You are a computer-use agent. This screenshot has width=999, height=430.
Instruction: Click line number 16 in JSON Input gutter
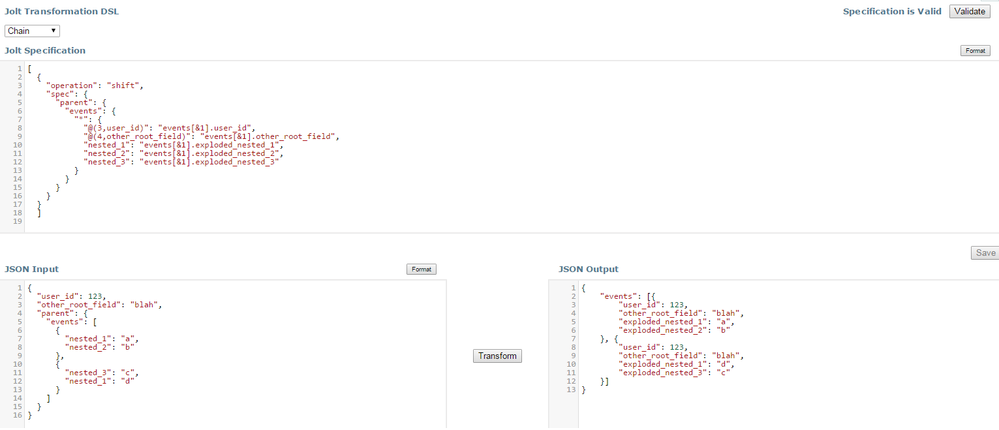tap(18, 415)
